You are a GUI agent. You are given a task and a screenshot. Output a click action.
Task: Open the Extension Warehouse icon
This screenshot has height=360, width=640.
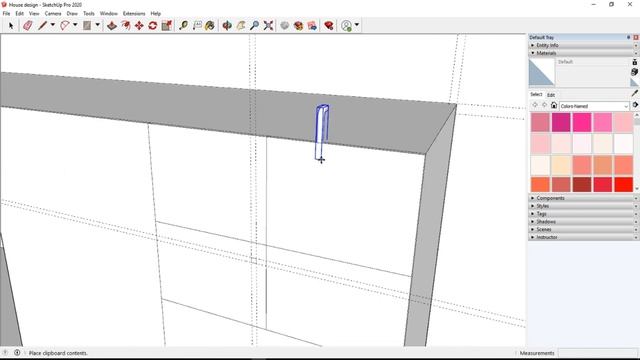(298, 25)
